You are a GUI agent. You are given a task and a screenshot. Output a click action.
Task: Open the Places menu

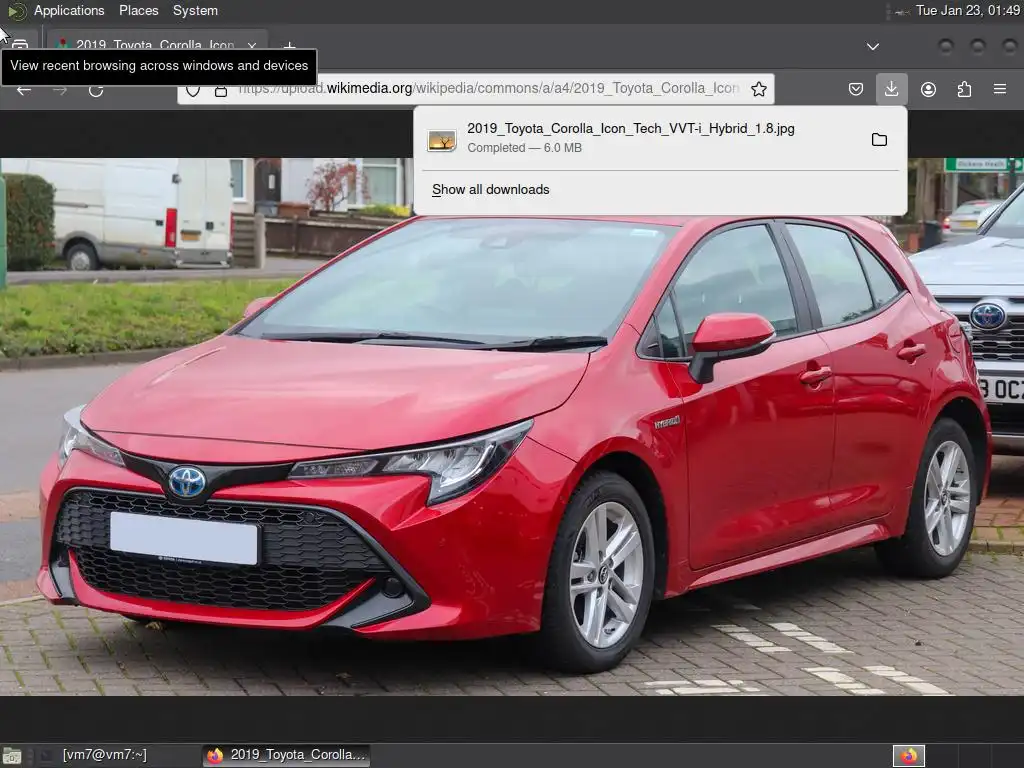tap(138, 10)
